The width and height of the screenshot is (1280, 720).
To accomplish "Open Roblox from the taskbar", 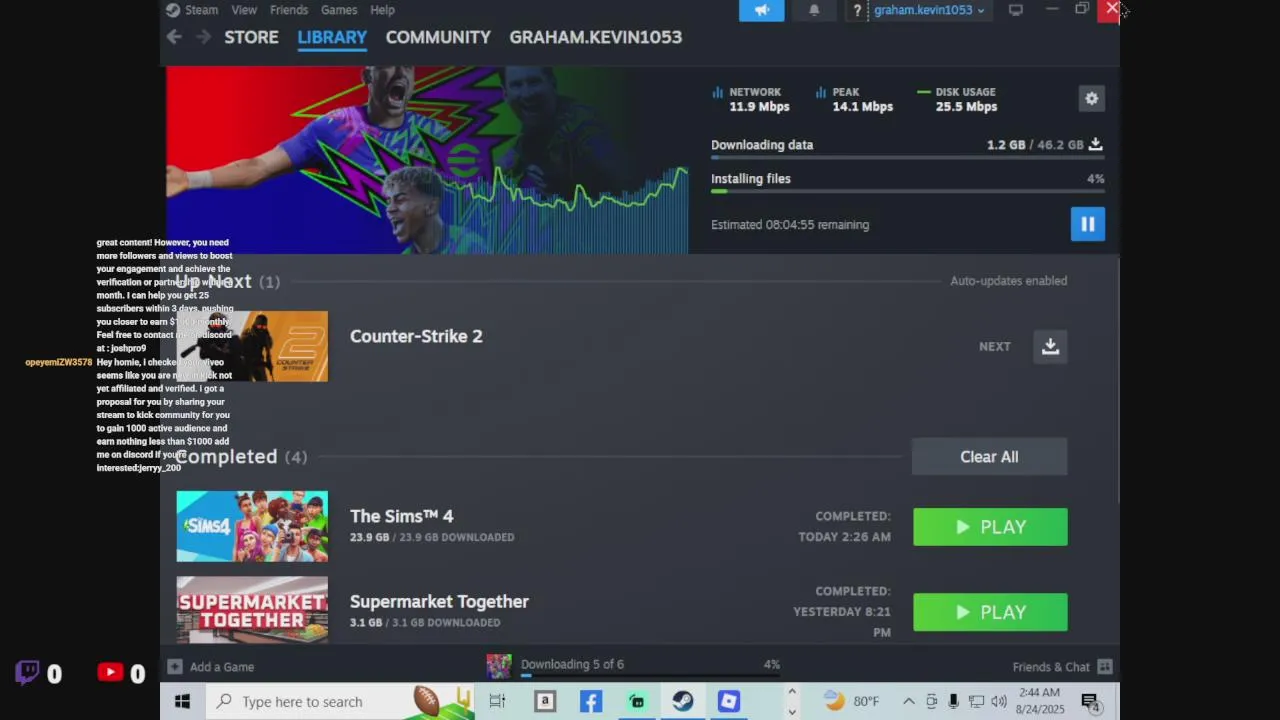I will tap(729, 702).
